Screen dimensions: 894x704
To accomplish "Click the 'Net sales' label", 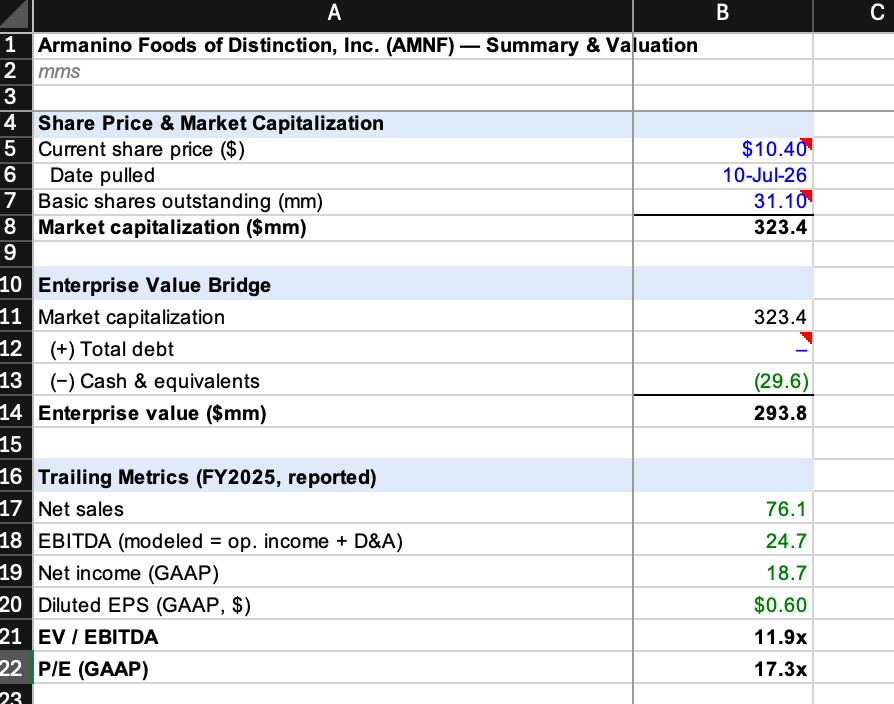I will click(x=334, y=508).
